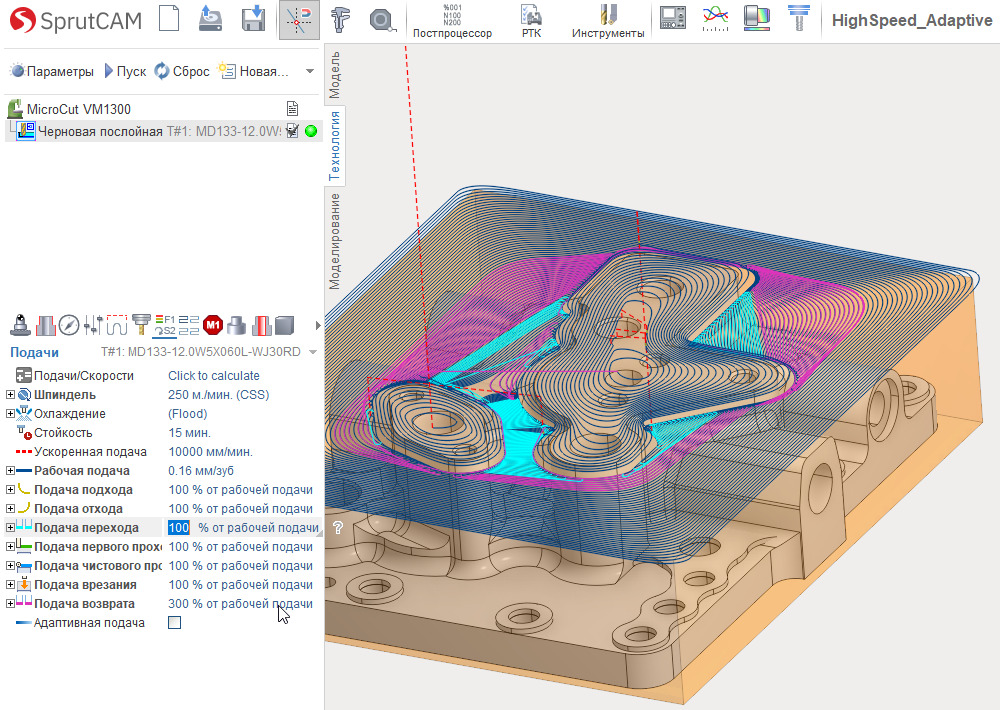Expand Рабочая подача parameter group
Viewport: 1000px width, 710px height.
10,471
